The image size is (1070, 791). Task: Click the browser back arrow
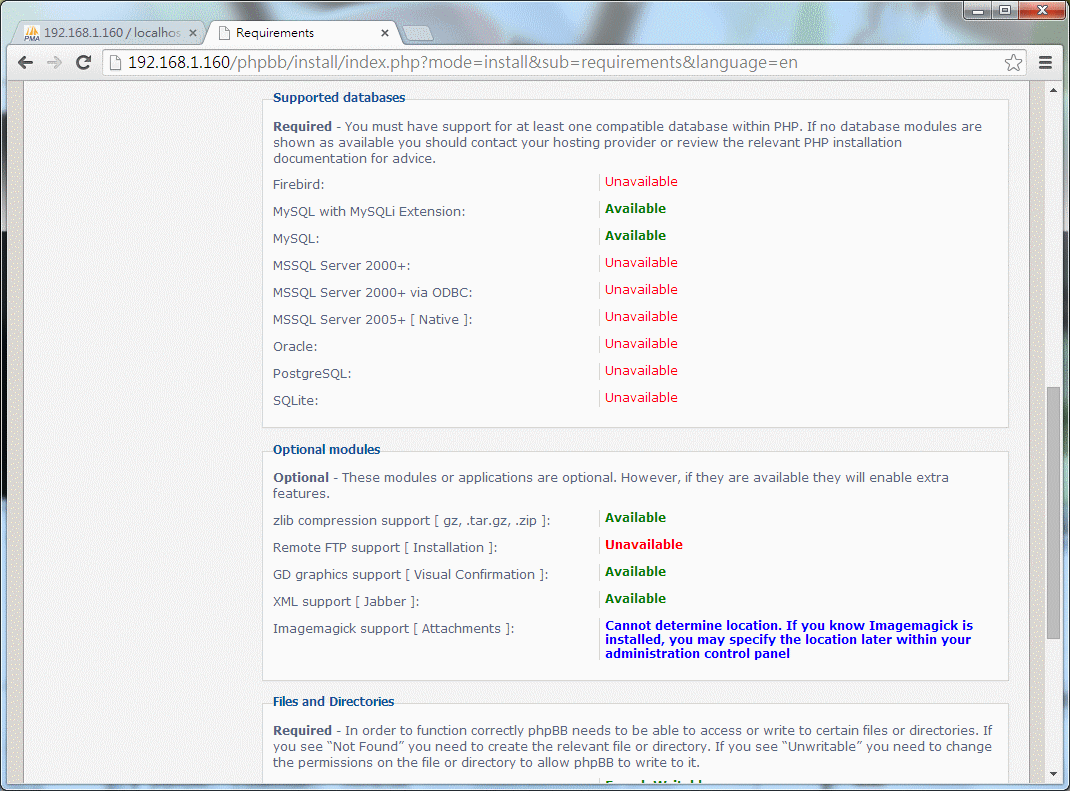(x=26, y=63)
